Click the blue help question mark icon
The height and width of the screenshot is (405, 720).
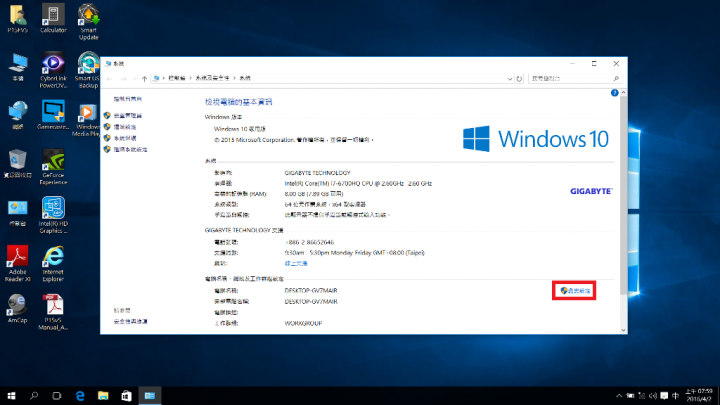pos(614,93)
